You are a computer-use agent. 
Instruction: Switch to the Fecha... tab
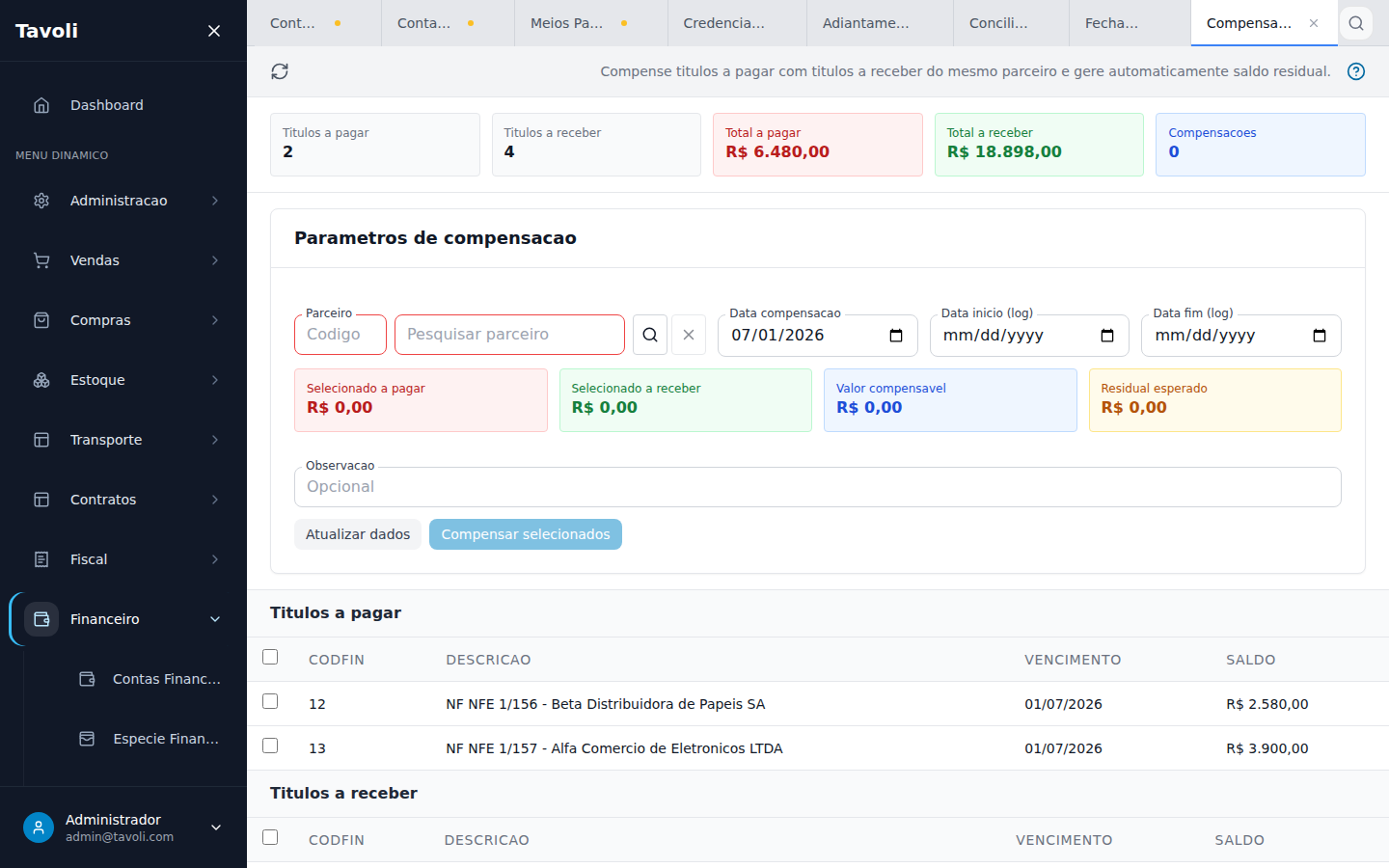click(1130, 23)
